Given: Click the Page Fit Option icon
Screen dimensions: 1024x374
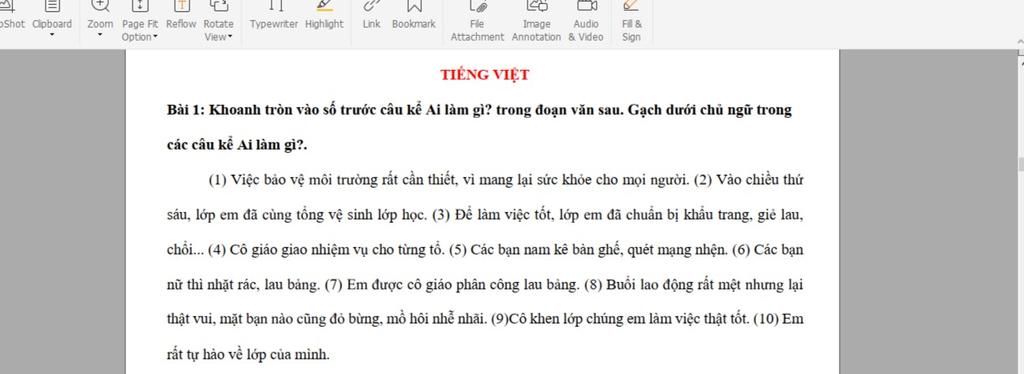Looking at the screenshot, I should click(140, 6).
